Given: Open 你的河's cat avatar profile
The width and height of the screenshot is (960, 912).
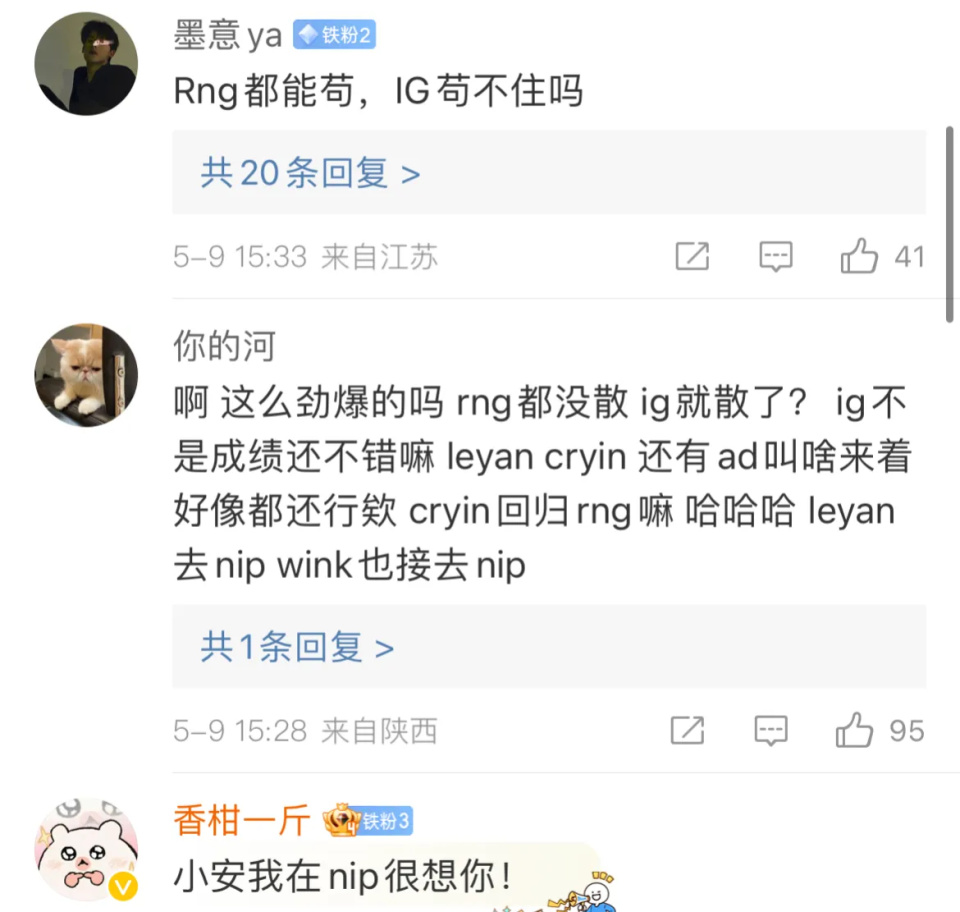Looking at the screenshot, I should 86,375.
